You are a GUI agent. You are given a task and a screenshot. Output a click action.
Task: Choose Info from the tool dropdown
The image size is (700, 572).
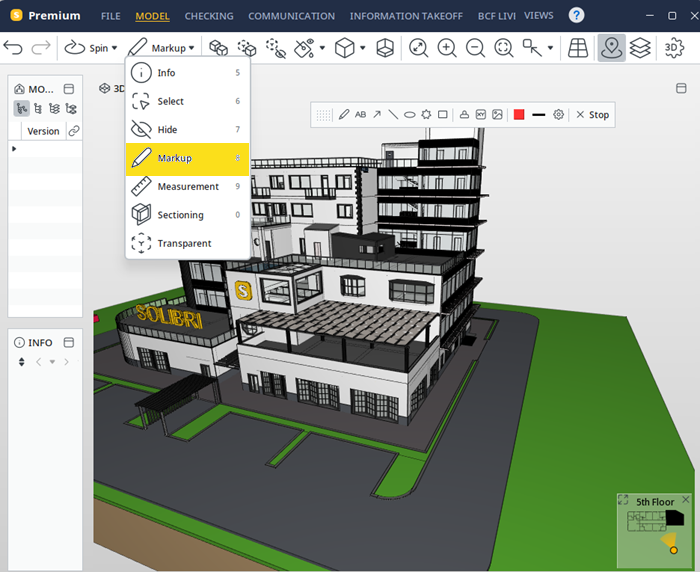[x=188, y=72]
